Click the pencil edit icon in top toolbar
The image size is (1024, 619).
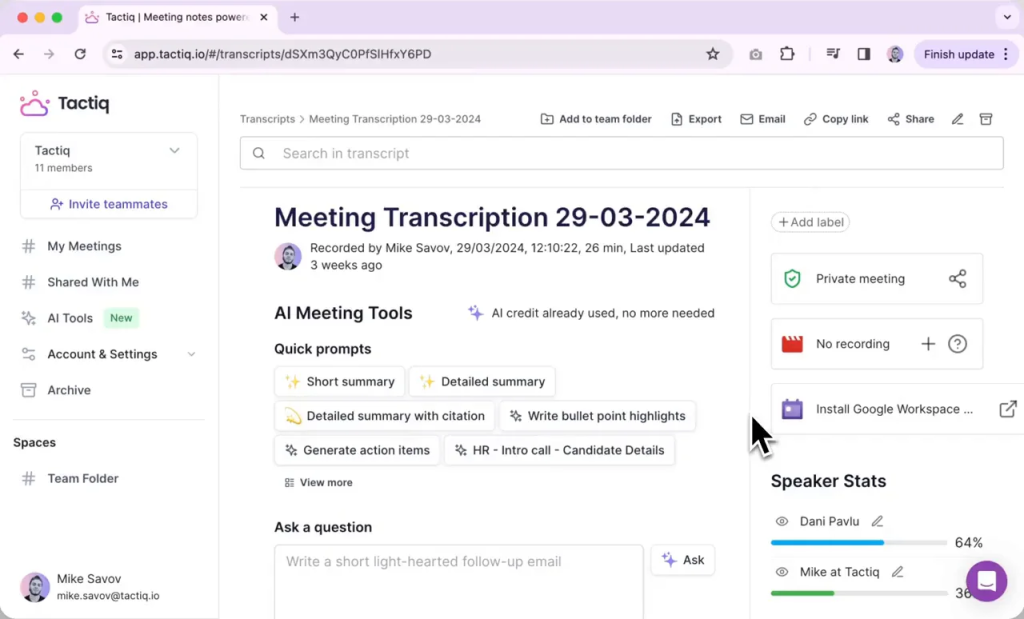[957, 119]
